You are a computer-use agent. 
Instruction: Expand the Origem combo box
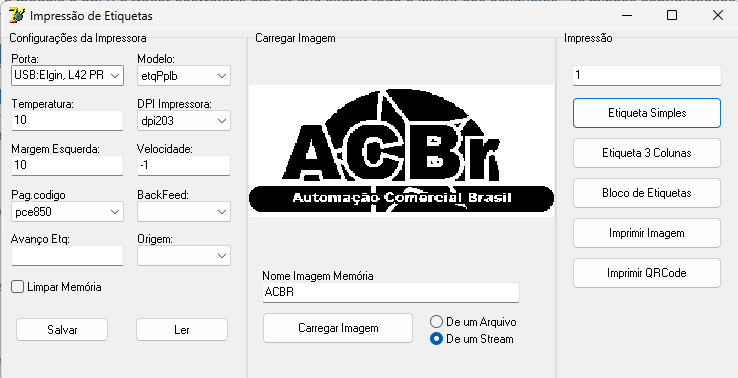pos(184,256)
